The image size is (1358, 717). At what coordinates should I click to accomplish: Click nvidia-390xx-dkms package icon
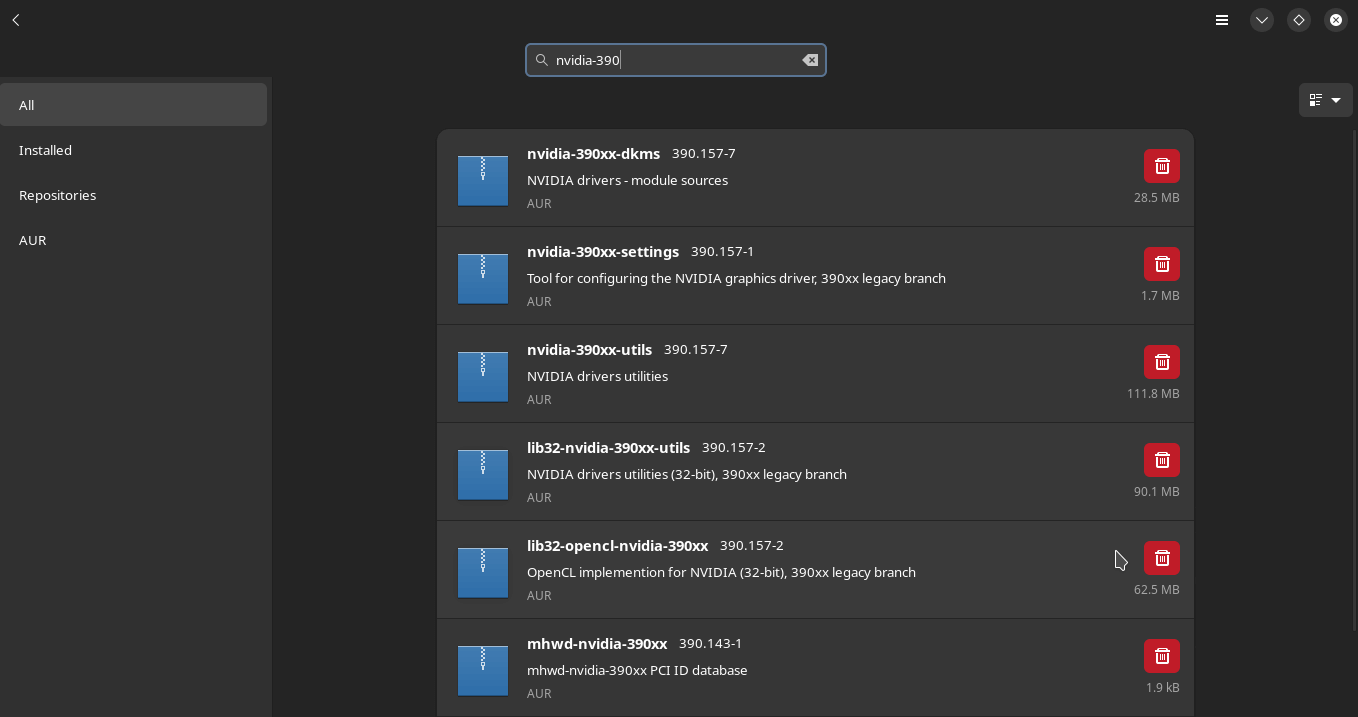tap(483, 180)
